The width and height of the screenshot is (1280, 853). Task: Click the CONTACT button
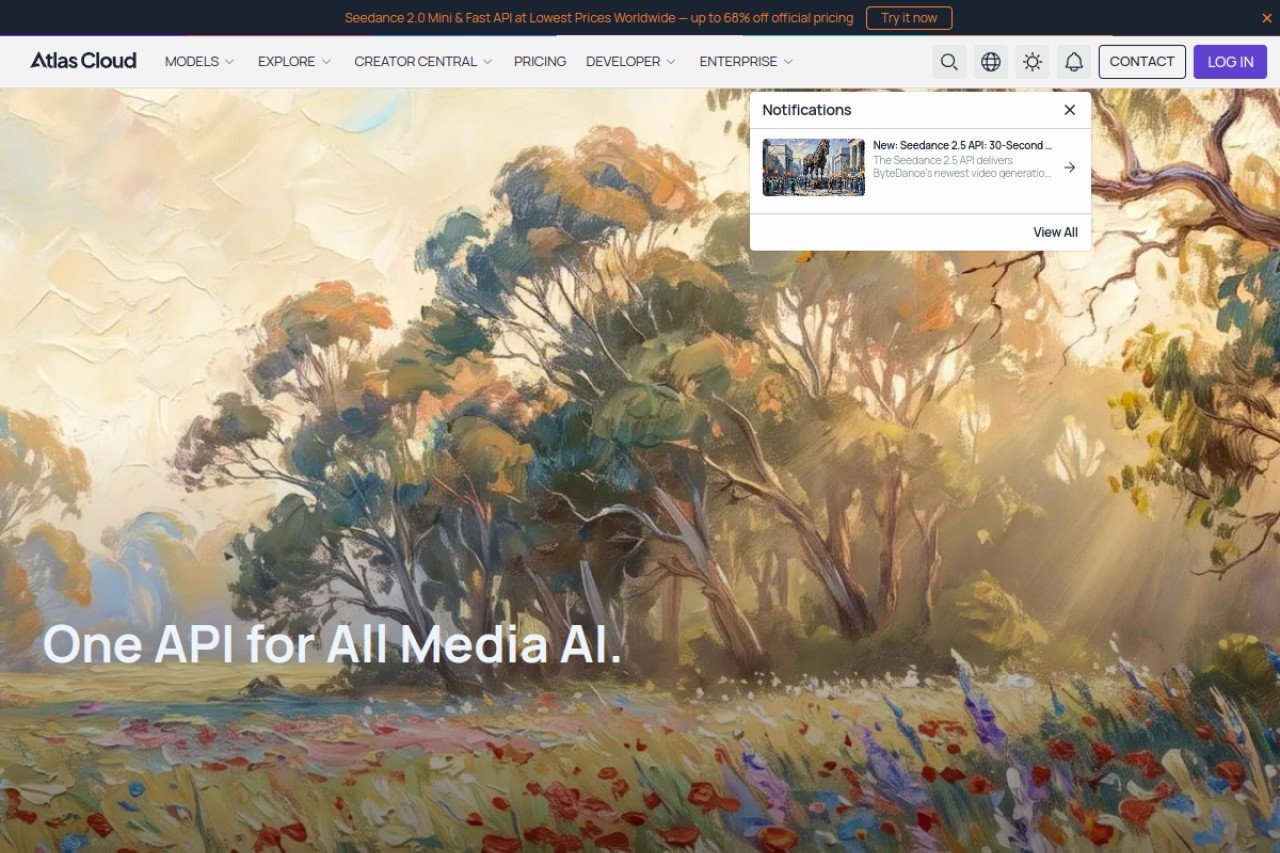1142,62
